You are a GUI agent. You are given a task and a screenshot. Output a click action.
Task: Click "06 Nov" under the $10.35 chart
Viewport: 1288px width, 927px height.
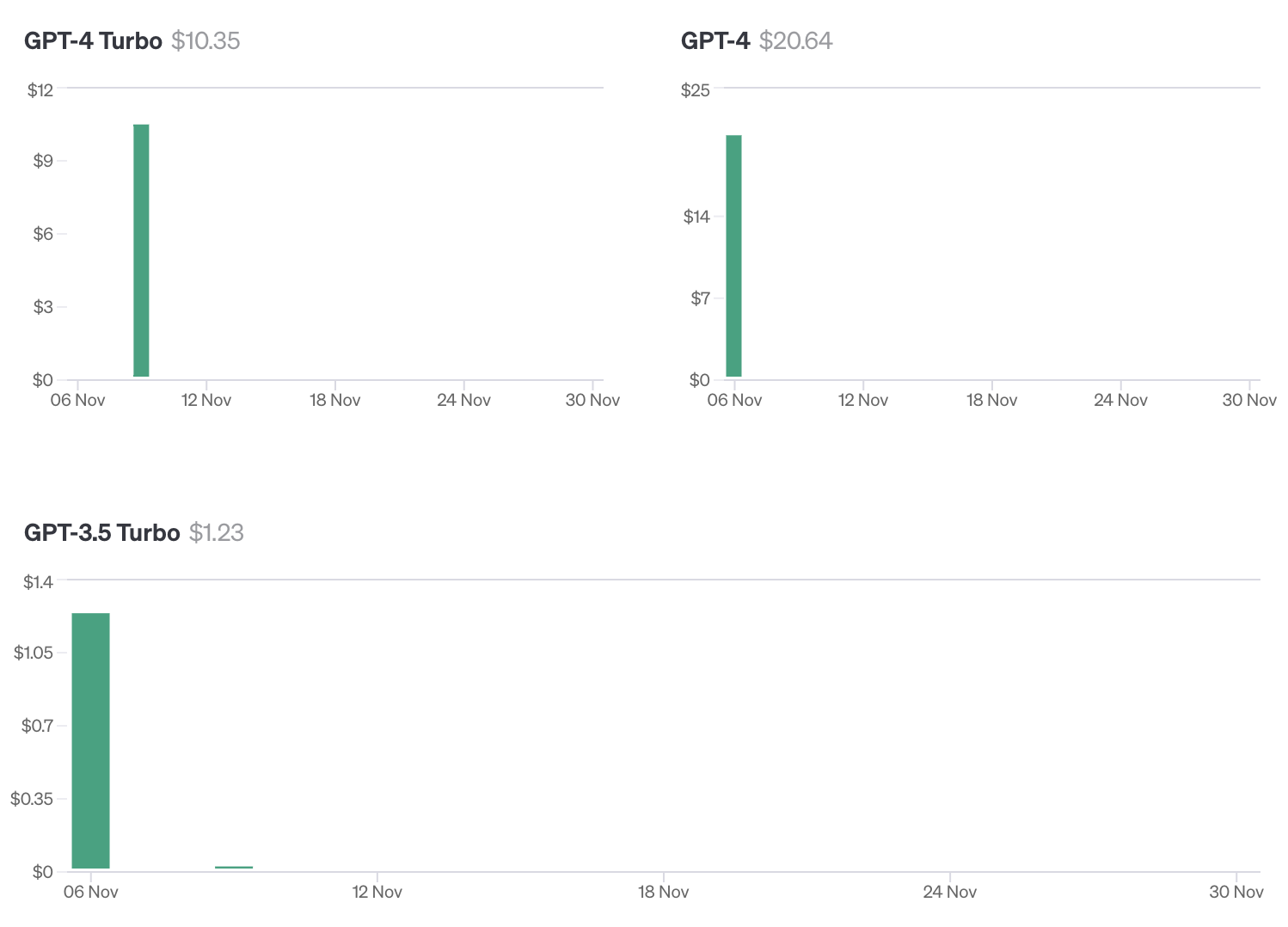click(77, 400)
